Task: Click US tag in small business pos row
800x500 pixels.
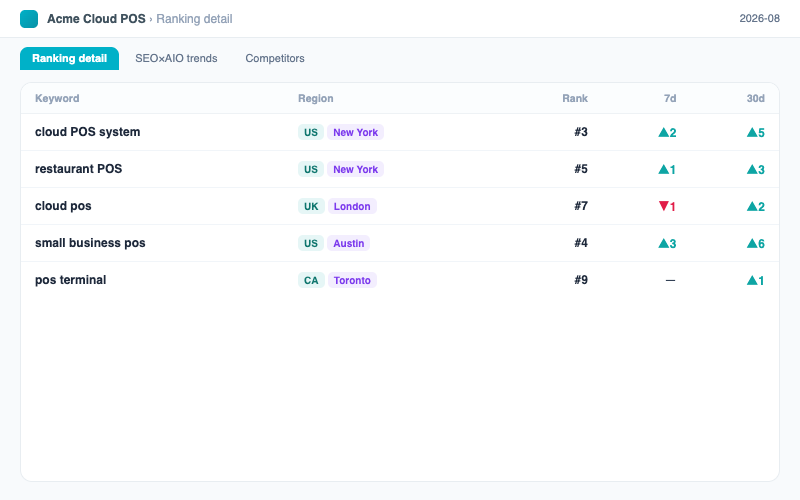Action: coord(311,243)
